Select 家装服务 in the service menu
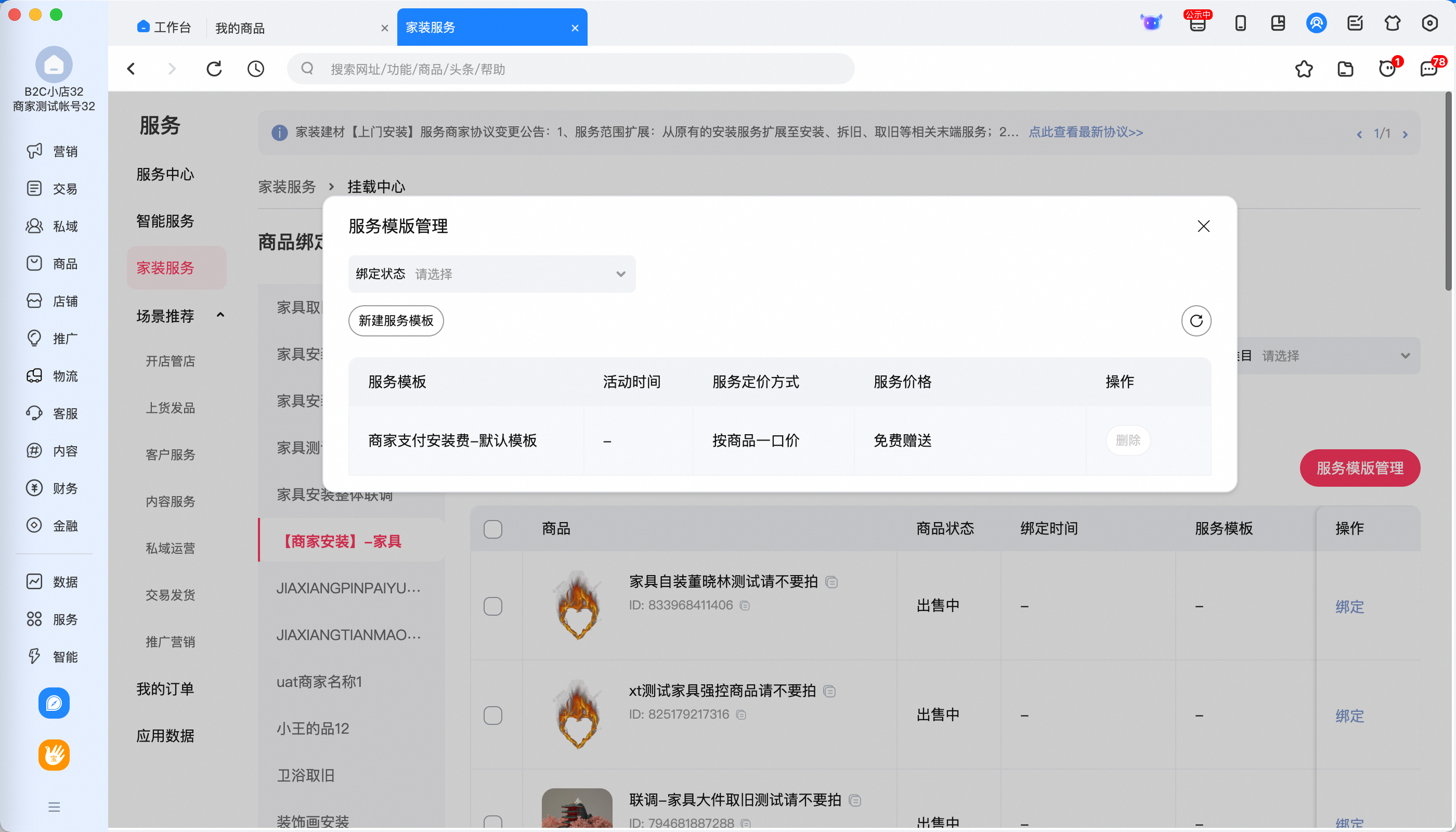 pyautogui.click(x=177, y=267)
